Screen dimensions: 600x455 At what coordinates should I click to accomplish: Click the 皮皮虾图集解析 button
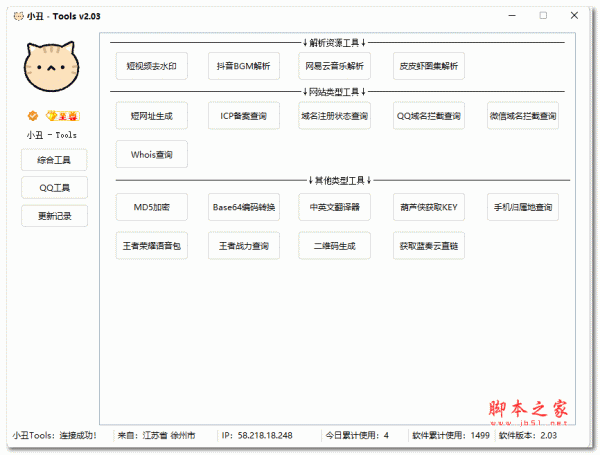tap(429, 66)
